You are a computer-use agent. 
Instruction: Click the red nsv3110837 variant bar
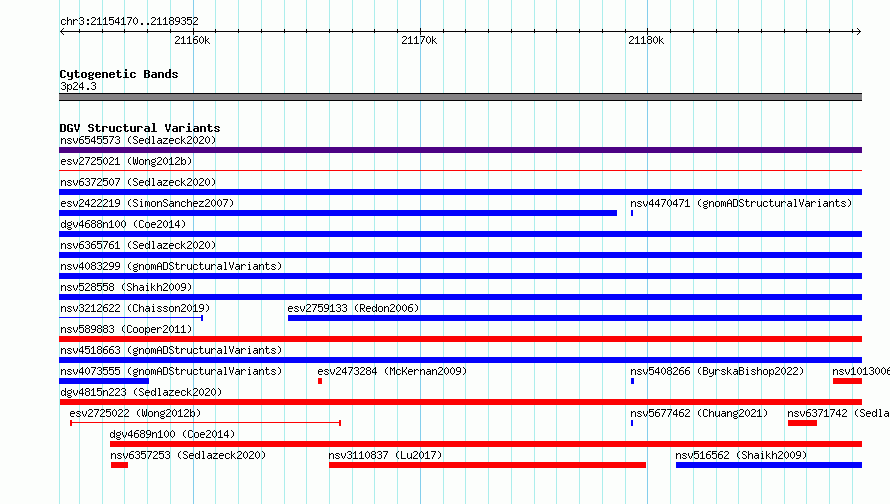(x=487, y=465)
